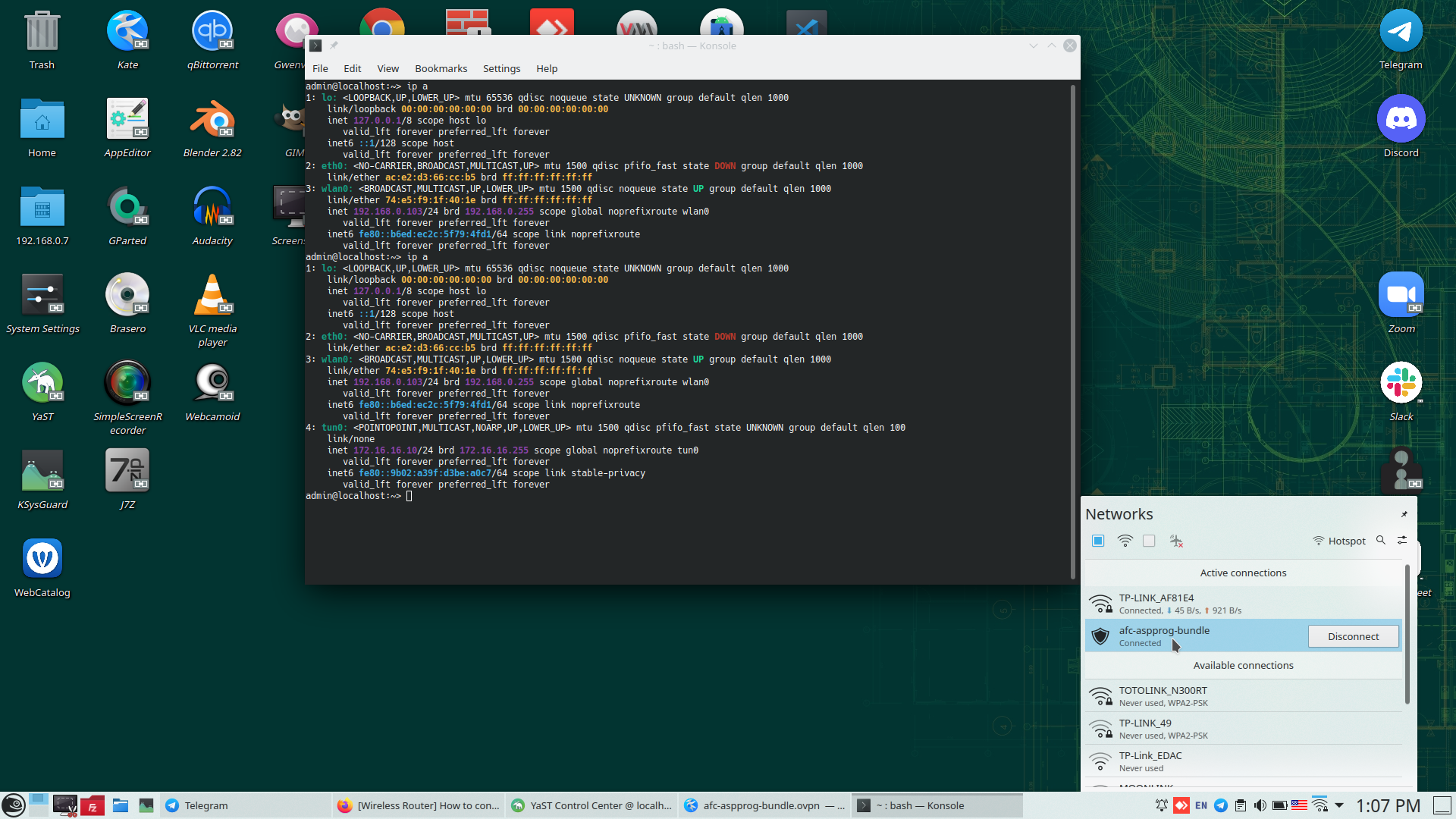Toggle the Wi-Fi enabled checkbox in Networks
This screenshot has width=1456, height=819.
(1098, 541)
